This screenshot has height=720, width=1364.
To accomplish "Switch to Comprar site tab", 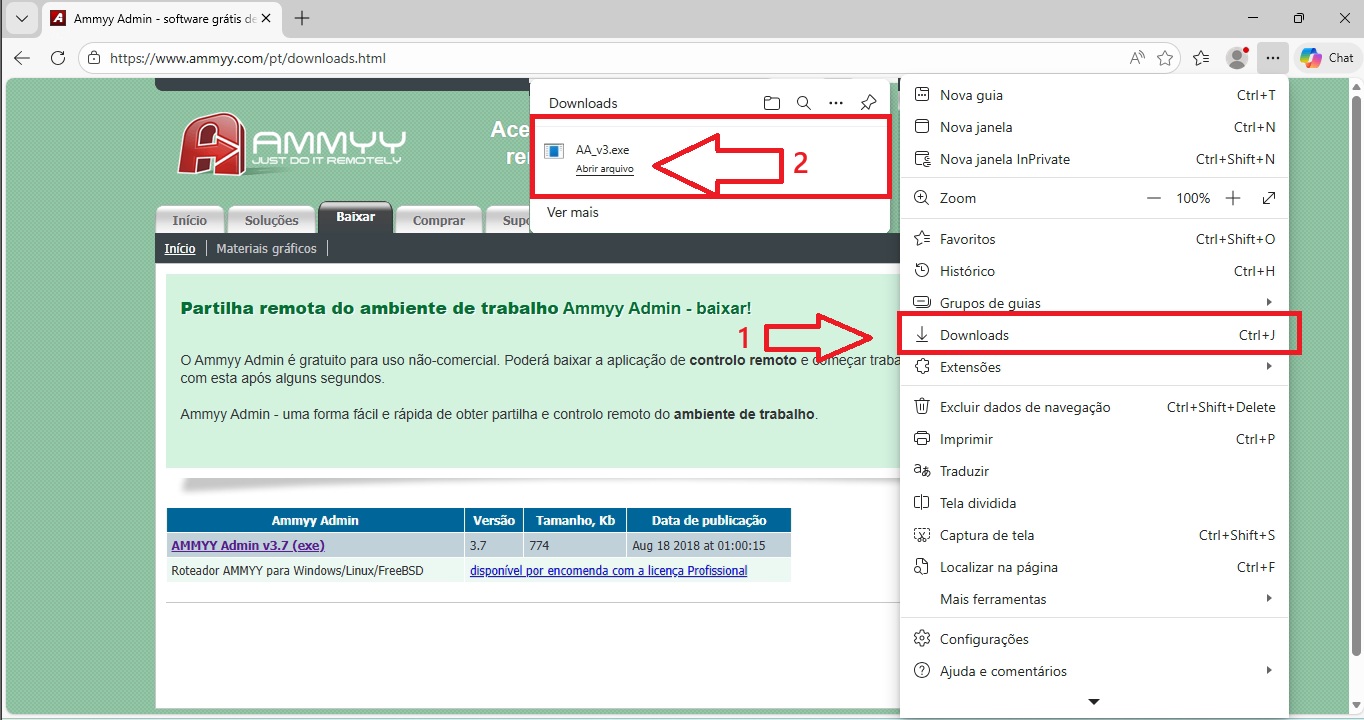I will point(438,220).
